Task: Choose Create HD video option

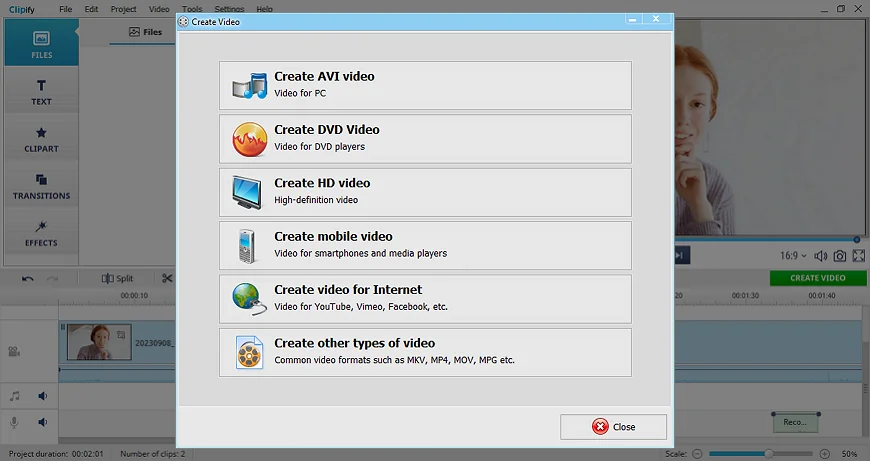Action: pyautogui.click(x=425, y=192)
